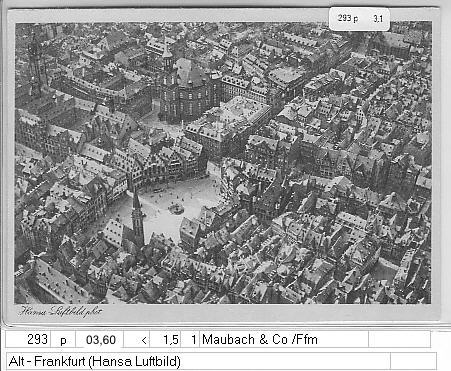
Task: Click the cell containing only "1"
Action: click(x=190, y=339)
